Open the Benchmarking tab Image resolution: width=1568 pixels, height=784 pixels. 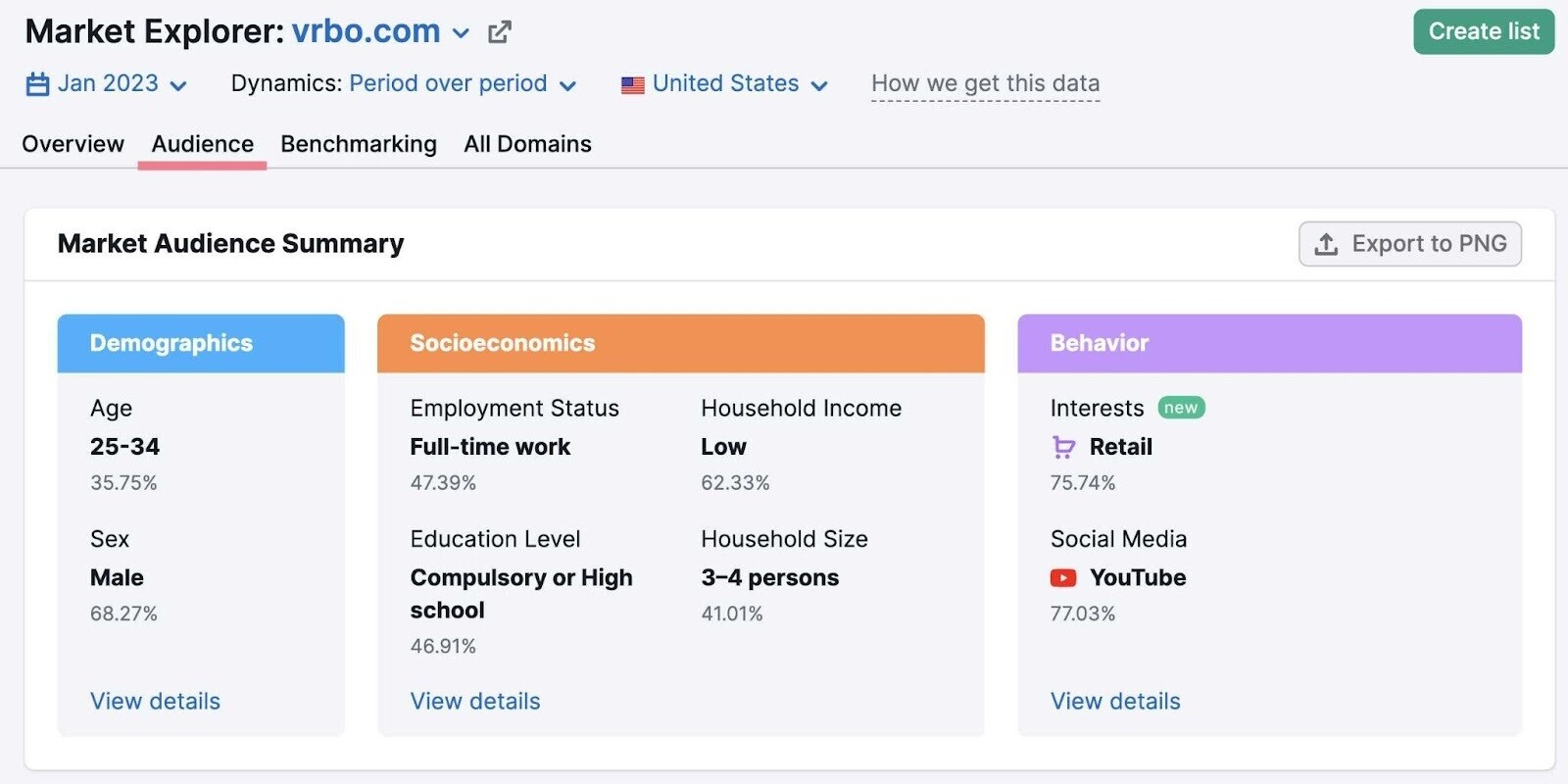tap(359, 144)
